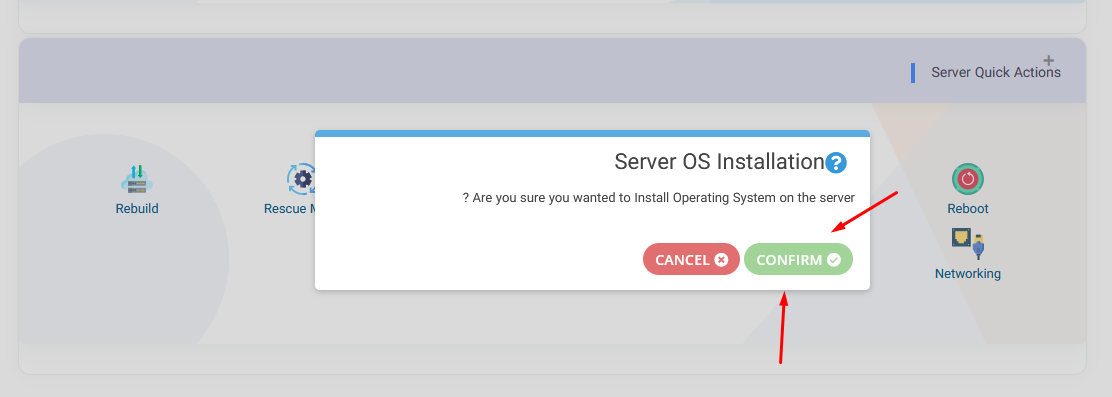Click the Rescue label text
This screenshot has width=1112, height=397.
click(289, 208)
